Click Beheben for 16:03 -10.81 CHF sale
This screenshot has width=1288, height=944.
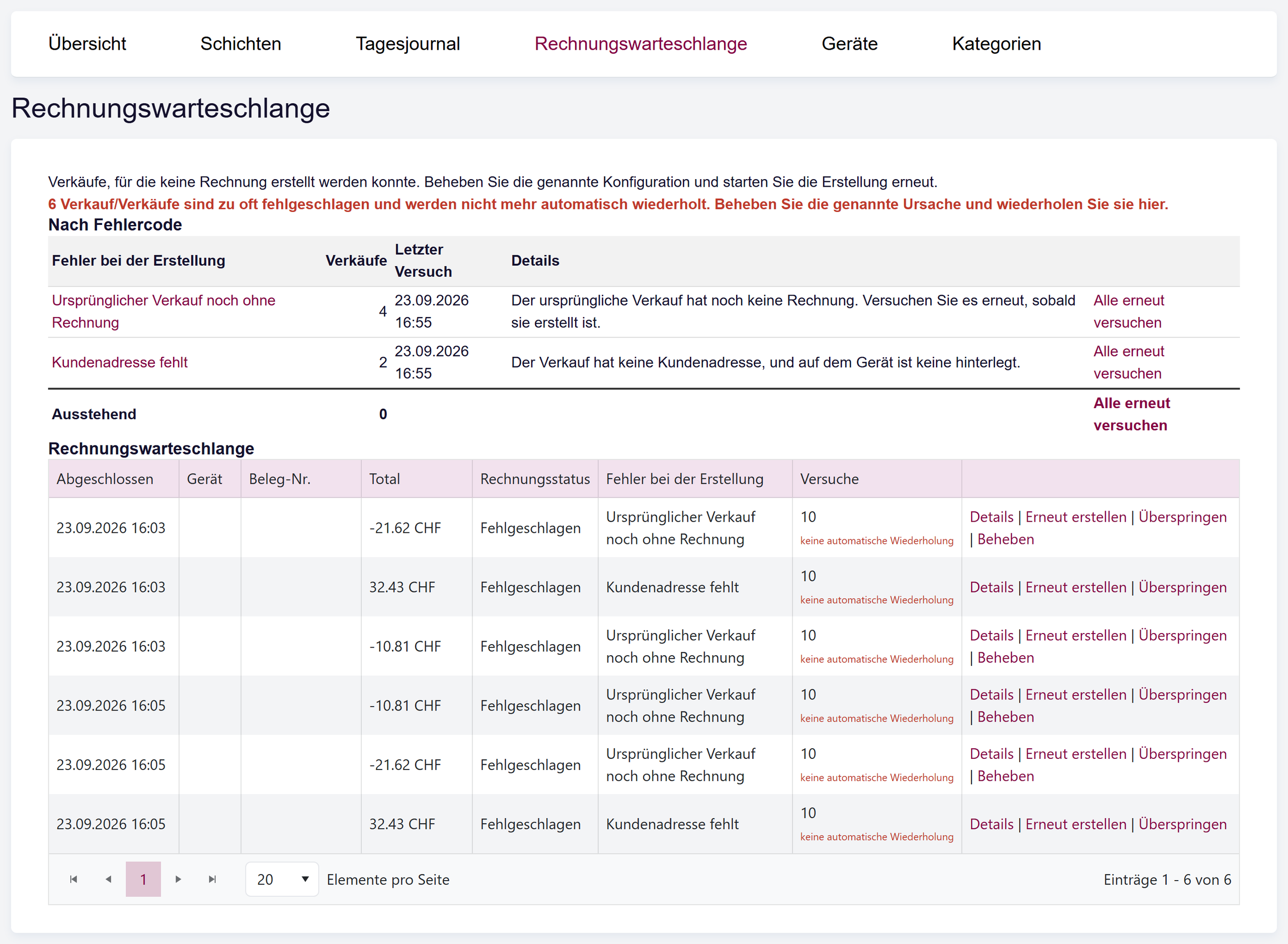pos(1006,658)
